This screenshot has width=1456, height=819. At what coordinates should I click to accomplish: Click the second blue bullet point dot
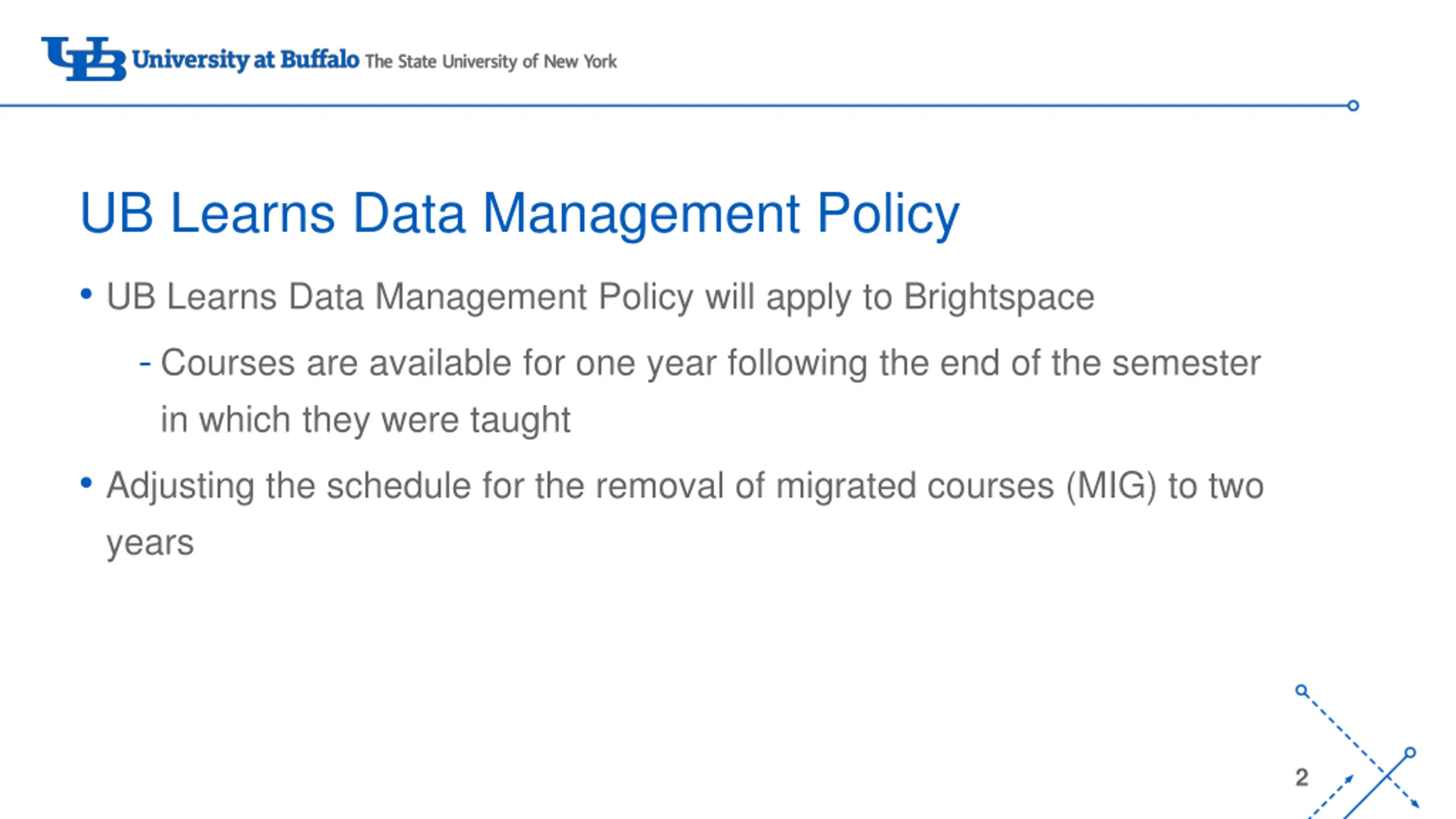(86, 483)
